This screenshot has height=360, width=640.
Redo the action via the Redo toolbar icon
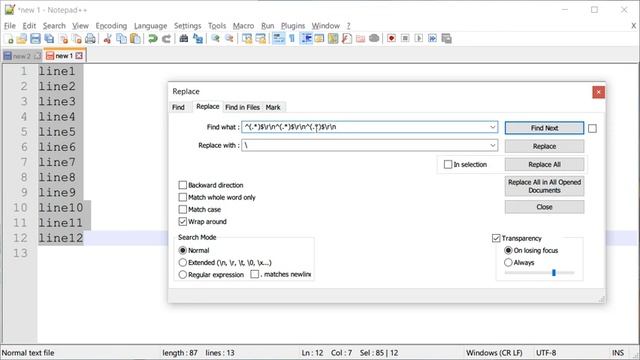click(166, 39)
